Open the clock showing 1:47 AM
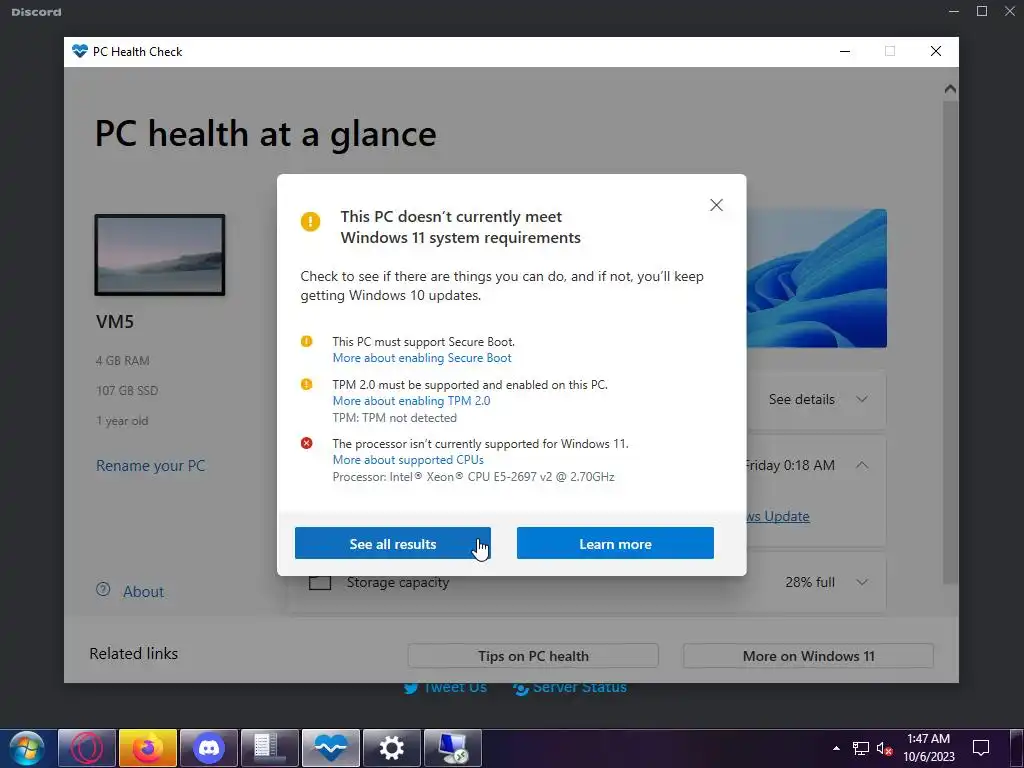Image resolution: width=1024 pixels, height=768 pixels. (929, 748)
